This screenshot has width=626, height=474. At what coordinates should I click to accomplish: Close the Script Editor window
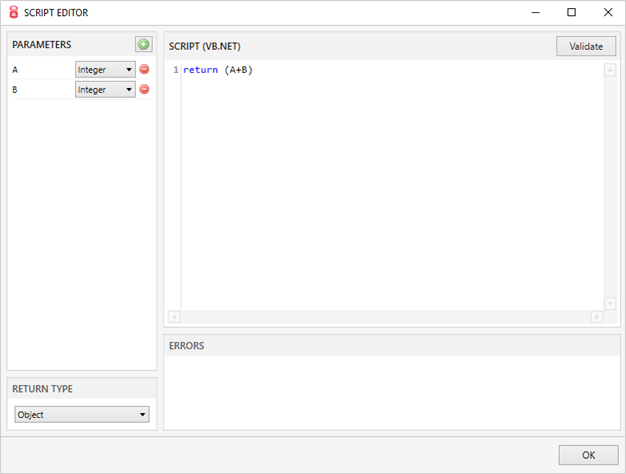click(x=607, y=12)
